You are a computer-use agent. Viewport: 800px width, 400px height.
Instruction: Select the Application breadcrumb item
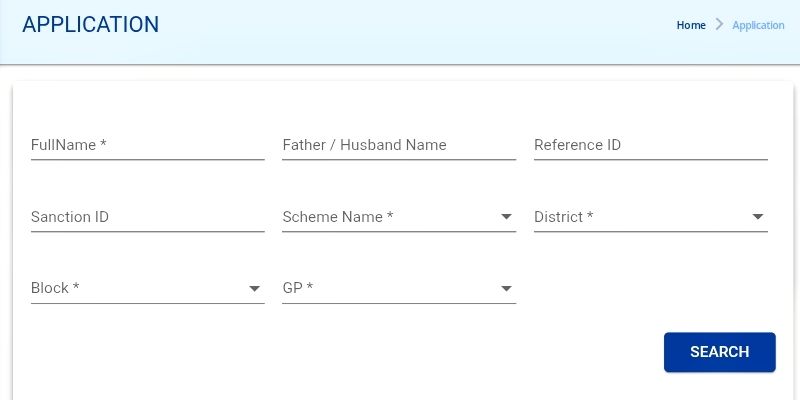pyautogui.click(x=758, y=25)
